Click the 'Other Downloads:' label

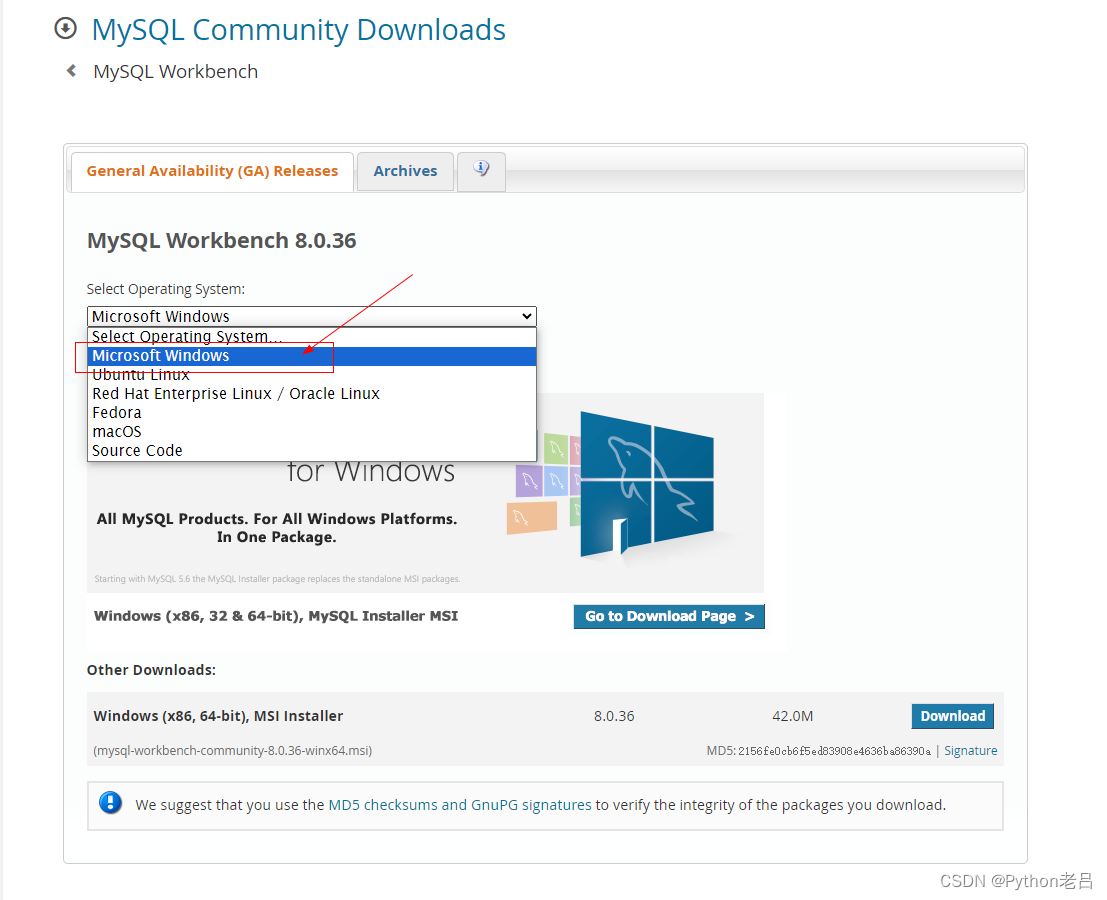pyautogui.click(x=151, y=670)
